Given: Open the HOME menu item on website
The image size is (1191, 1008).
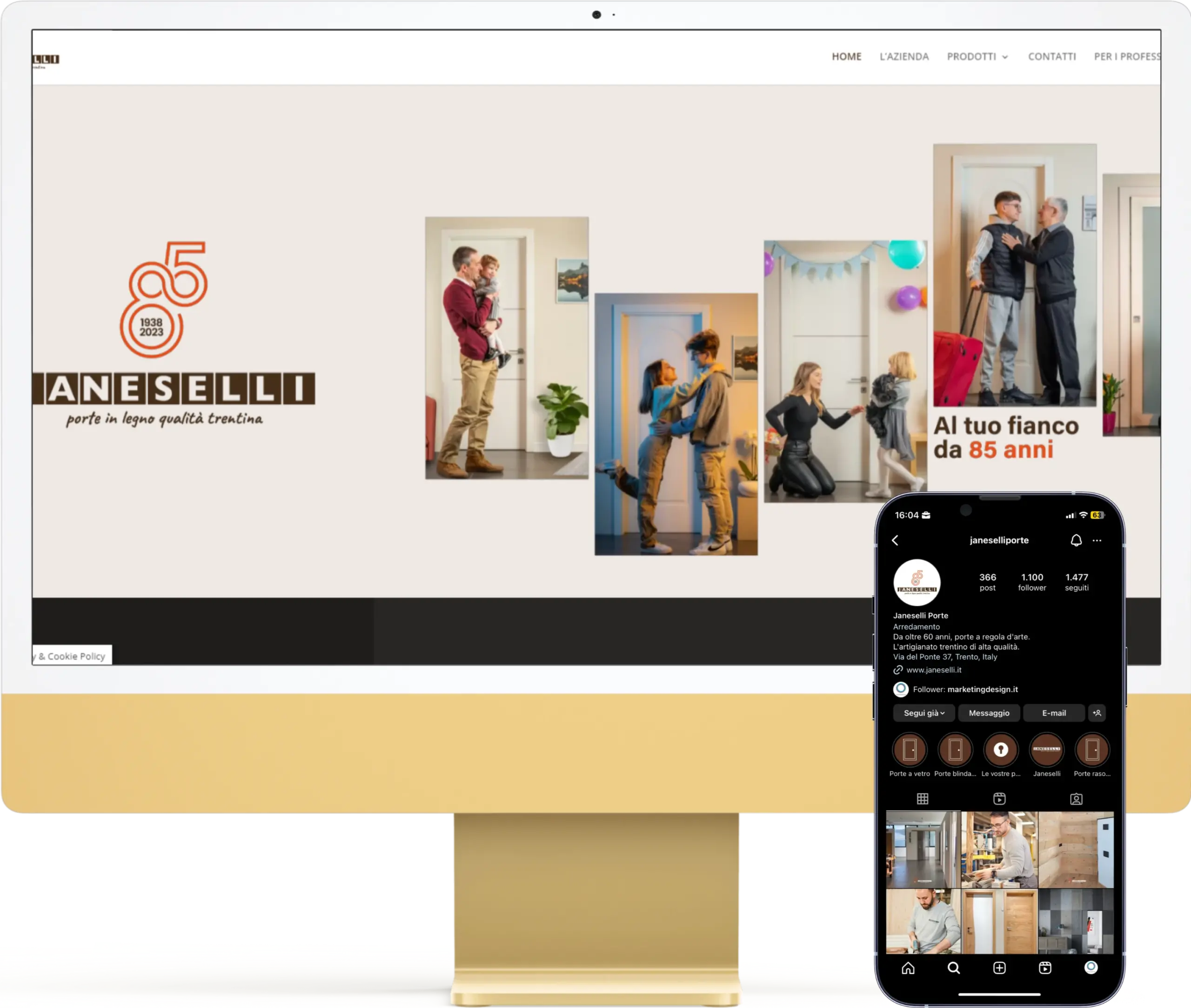Looking at the screenshot, I should tap(846, 57).
